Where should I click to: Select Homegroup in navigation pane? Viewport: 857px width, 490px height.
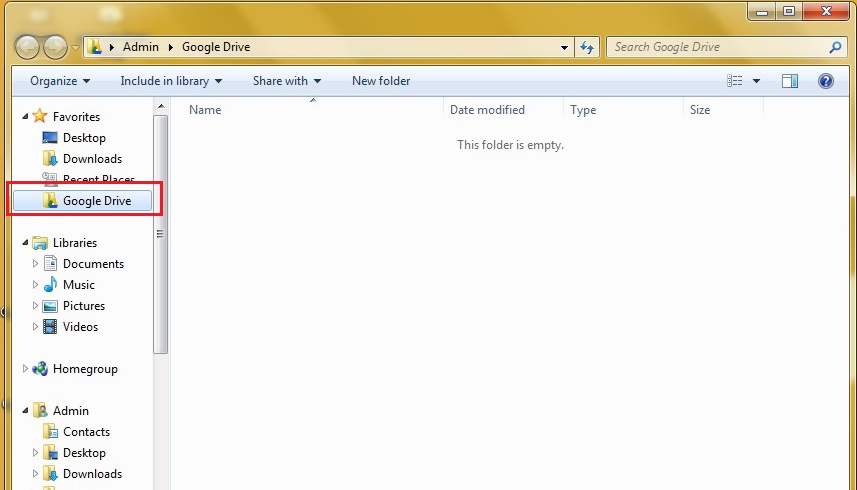click(x=85, y=369)
